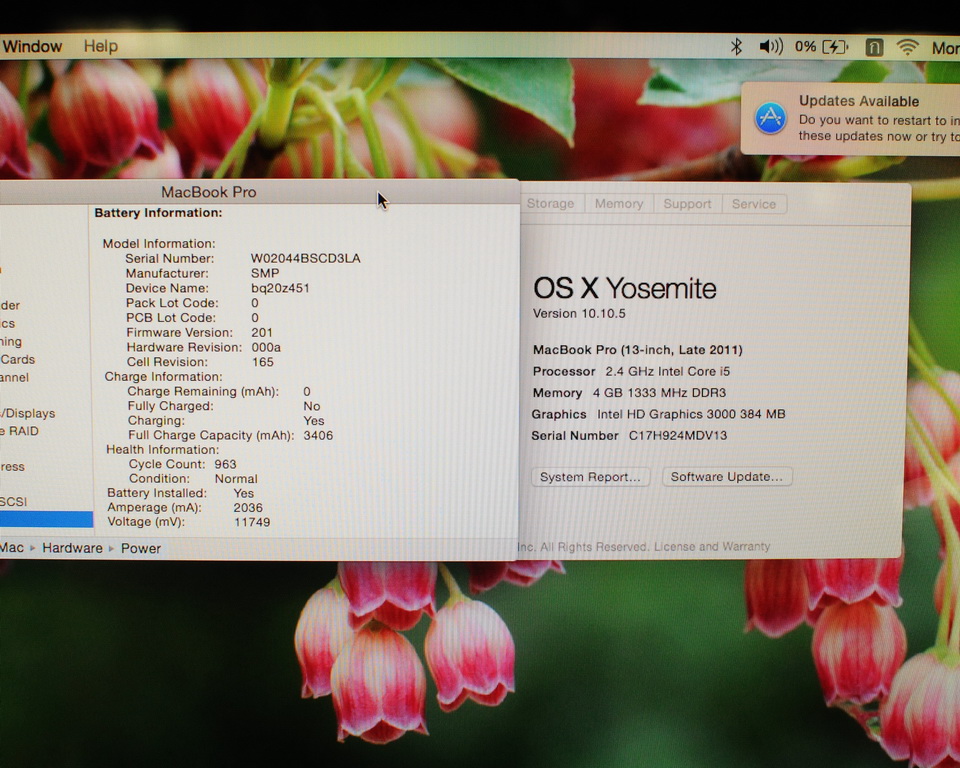Click the Health Information heading
Screen dimensions: 960x768
(x=162, y=450)
